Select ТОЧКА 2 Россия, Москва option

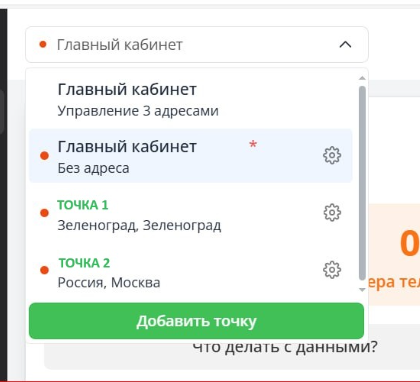191,272
